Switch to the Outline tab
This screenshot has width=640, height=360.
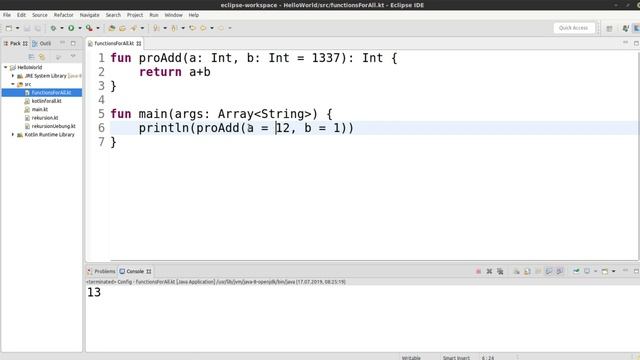tap(42, 43)
